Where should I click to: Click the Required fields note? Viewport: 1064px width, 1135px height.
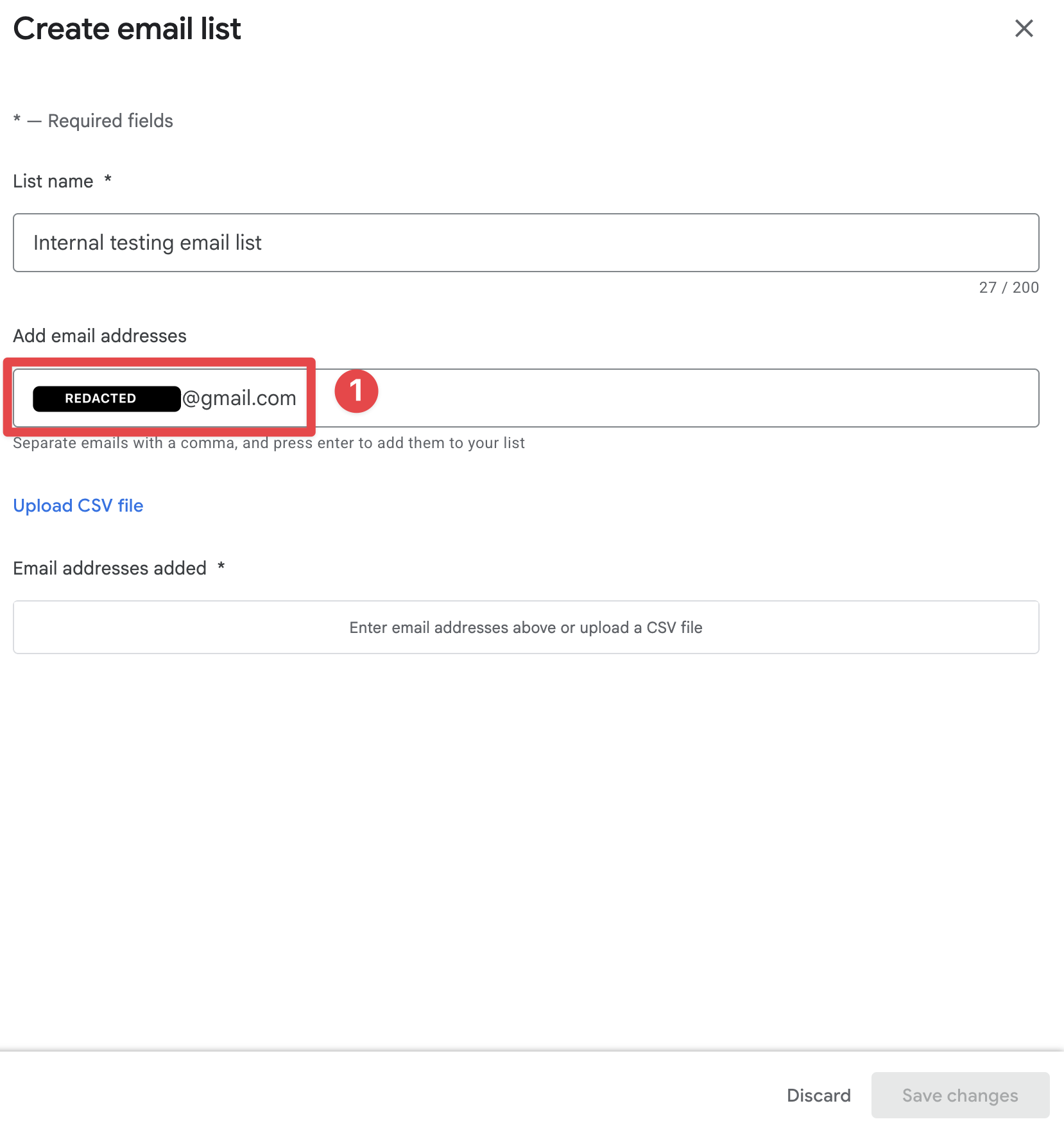pos(93,121)
